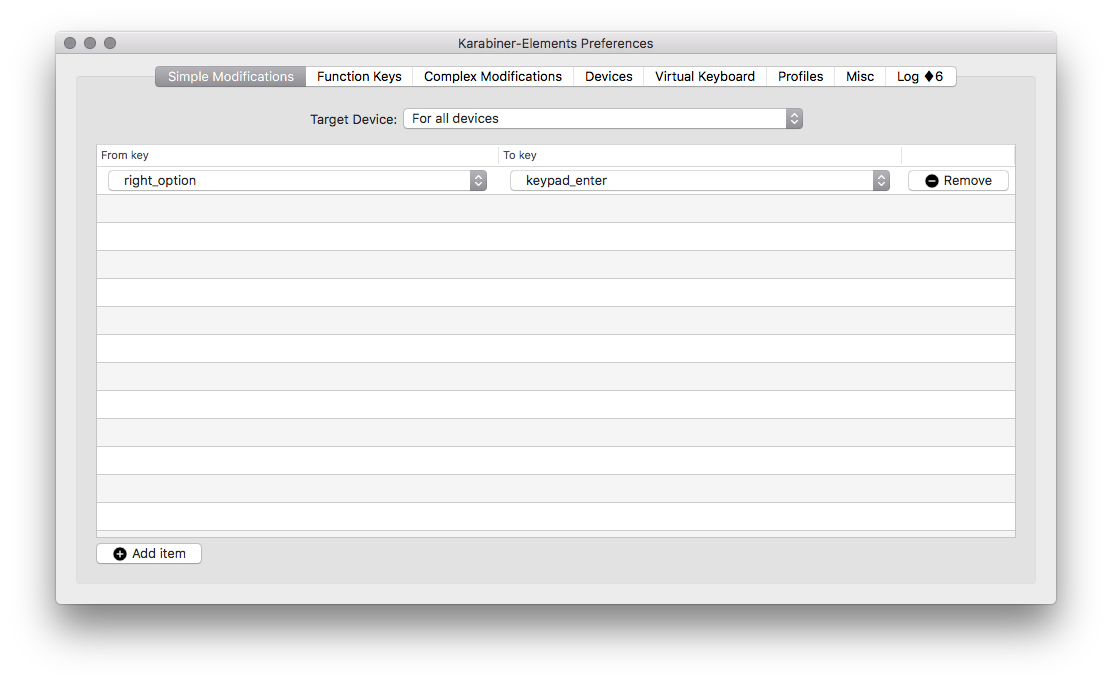Click the To key column header

[699, 155]
